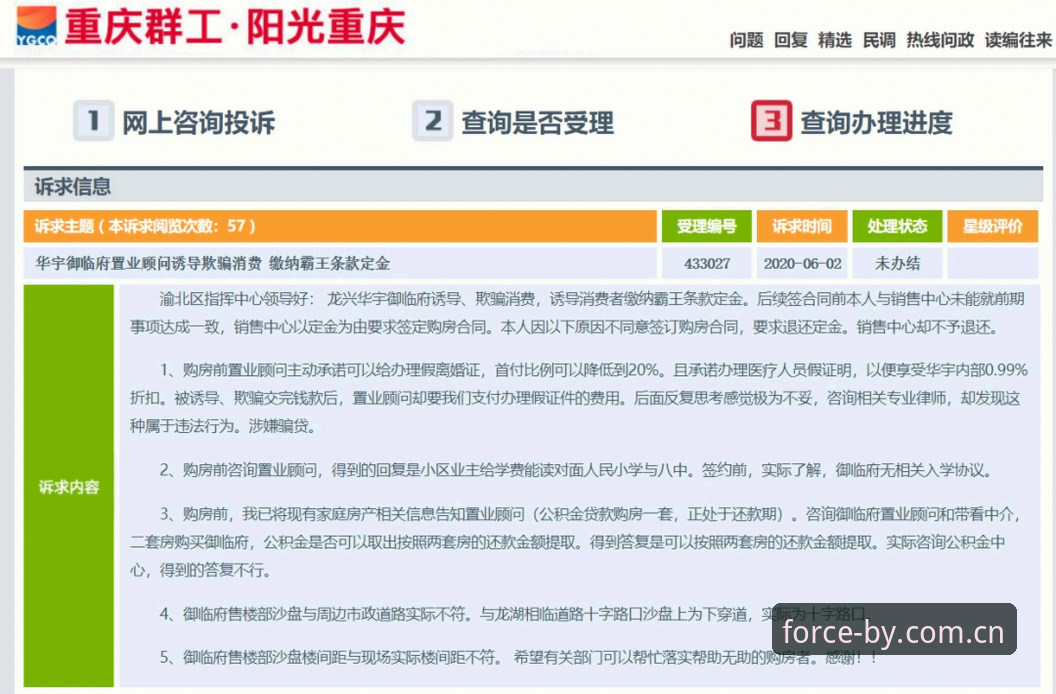Click point 2 about 人民小学与八中
The image size is (1056, 694).
576,470
